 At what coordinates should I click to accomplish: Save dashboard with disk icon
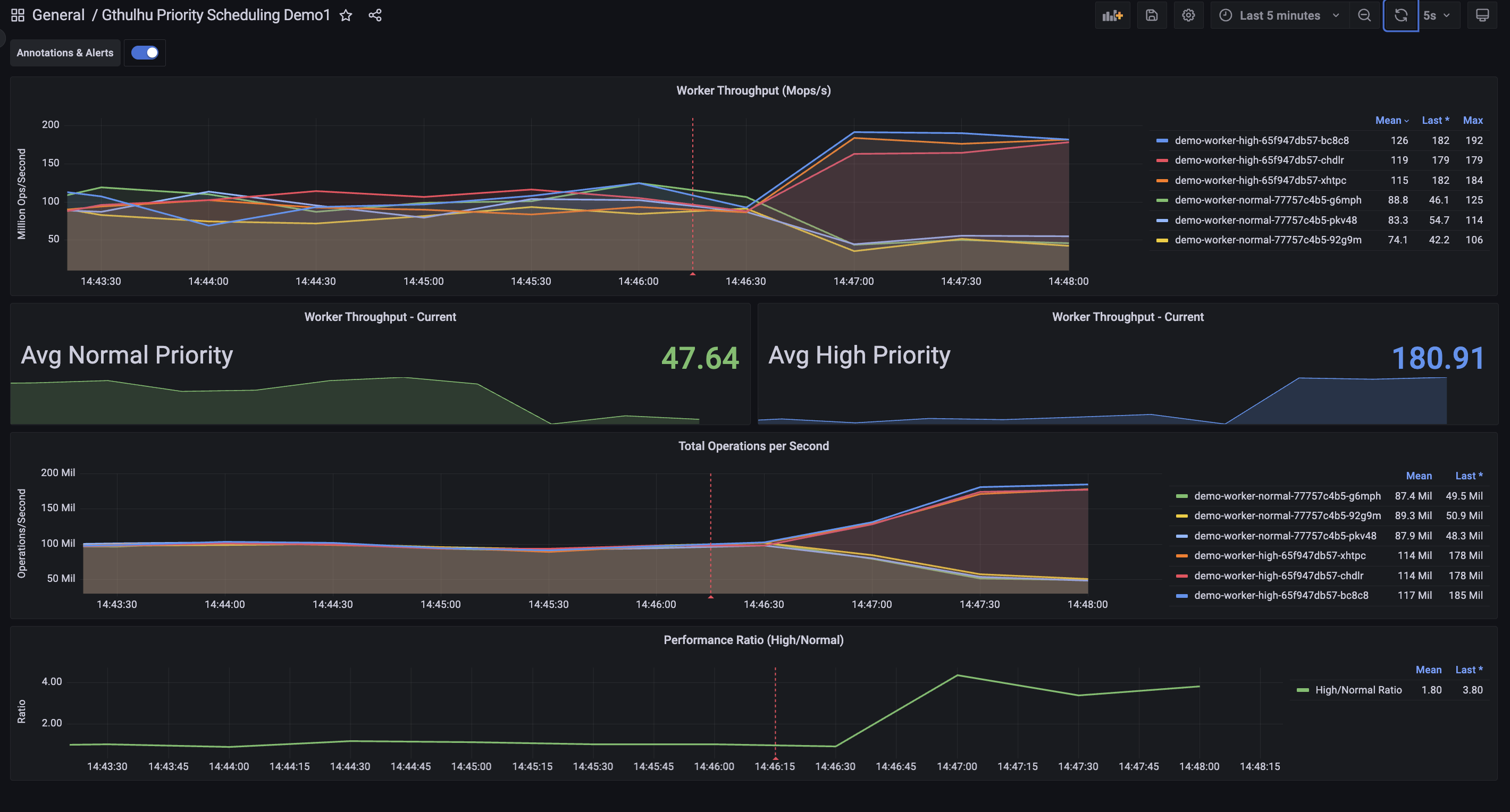tap(1151, 15)
